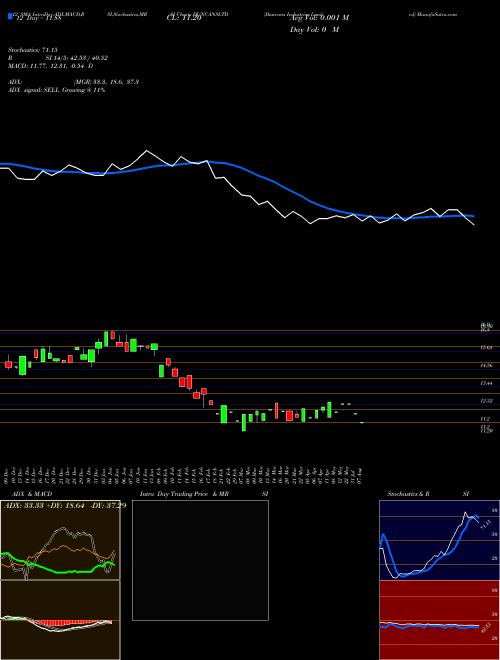Click the 13.44 price axis label
This screenshot has width=500, height=660.
[486, 383]
